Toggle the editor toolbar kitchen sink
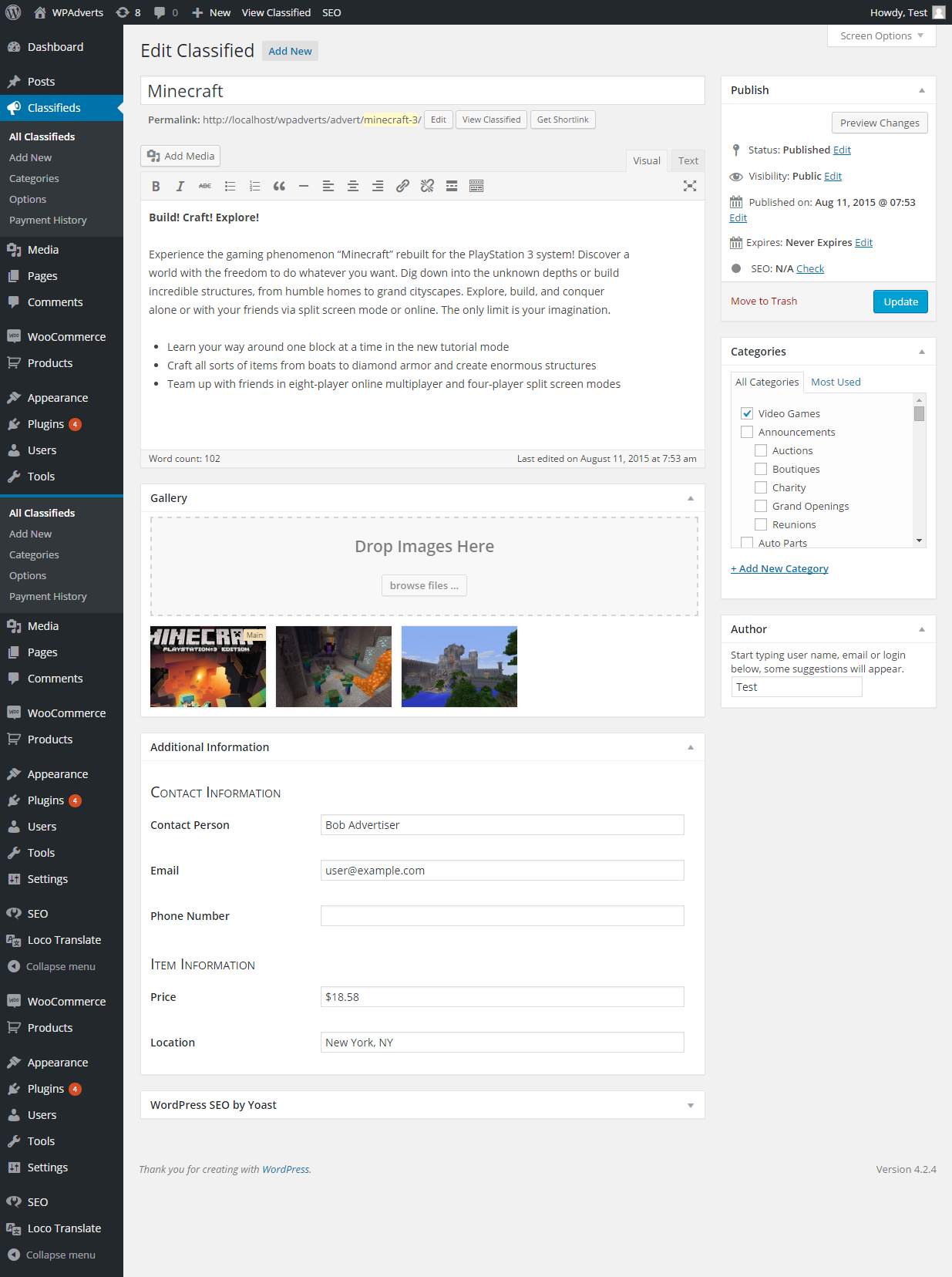Viewport: 952px width, 1277px height. click(476, 186)
